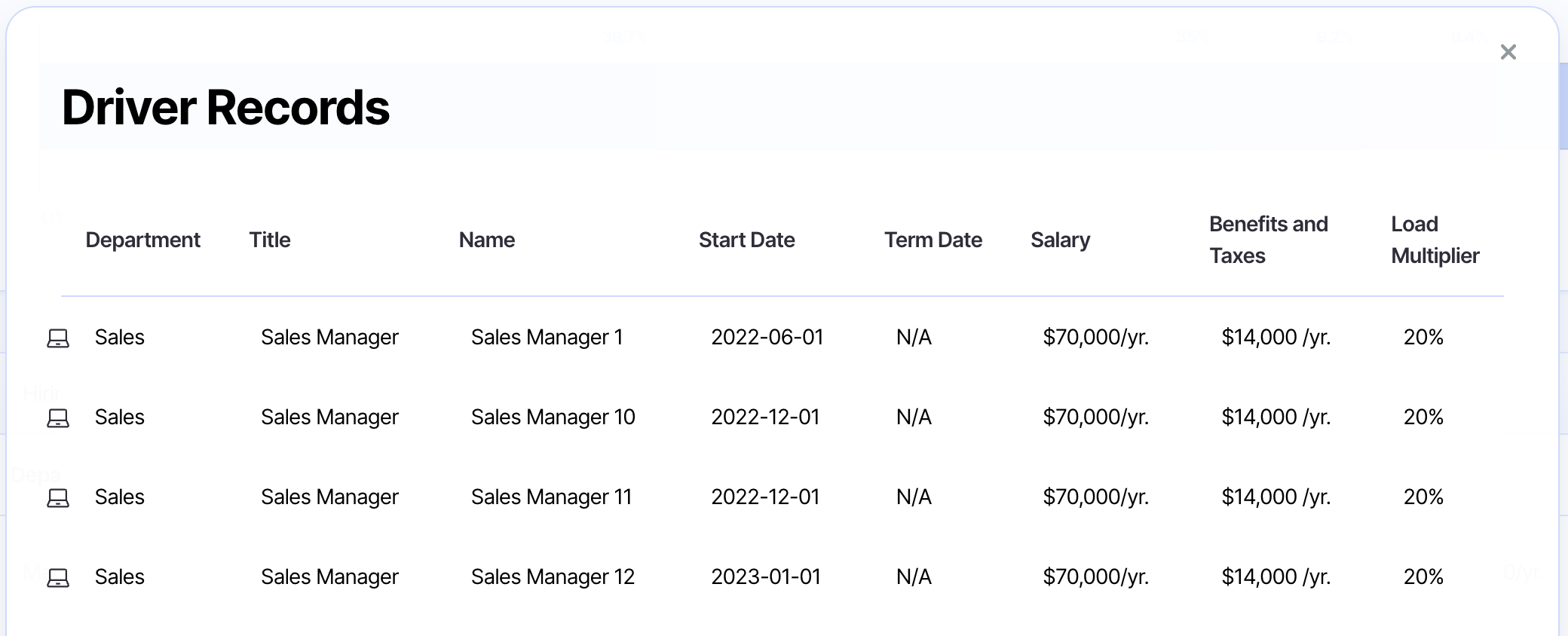1568x636 pixels.
Task: Sort by Department column header
Action: (142, 240)
